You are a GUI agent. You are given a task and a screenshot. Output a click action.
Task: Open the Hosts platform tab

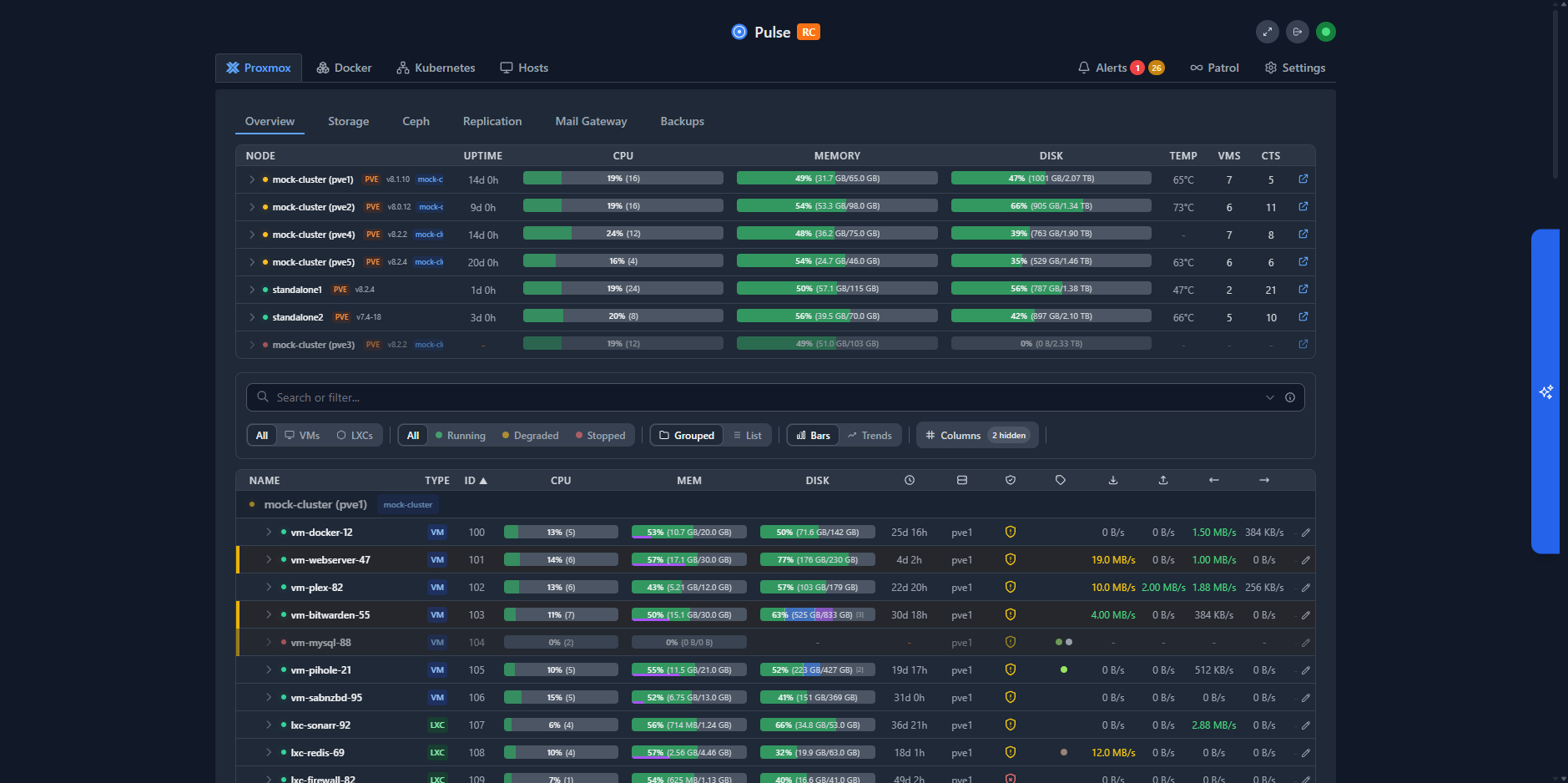[x=524, y=68]
